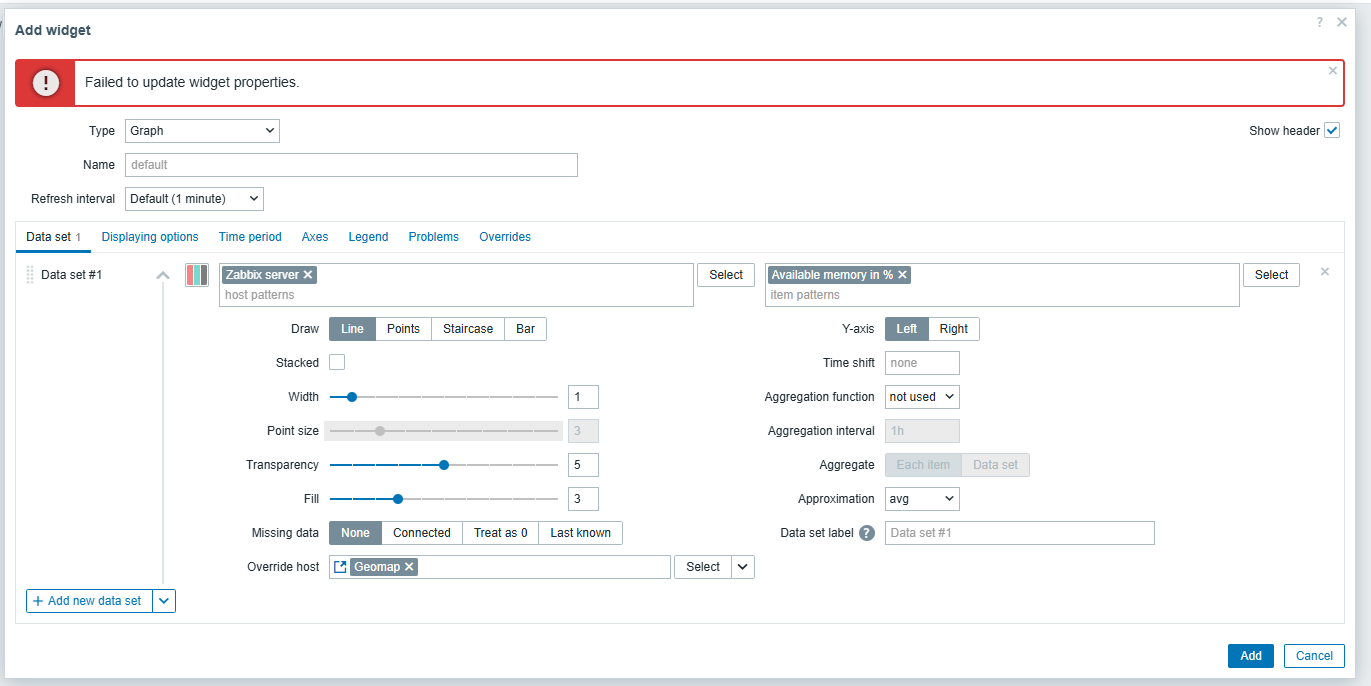Uncheck the Show header checkbox

pyautogui.click(x=1332, y=131)
